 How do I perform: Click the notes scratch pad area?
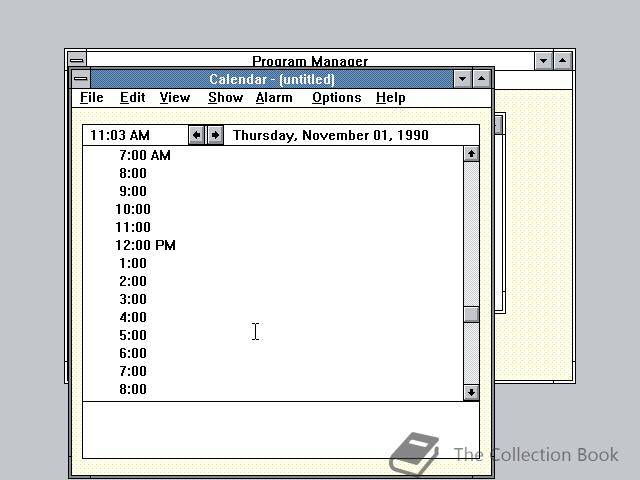281,430
